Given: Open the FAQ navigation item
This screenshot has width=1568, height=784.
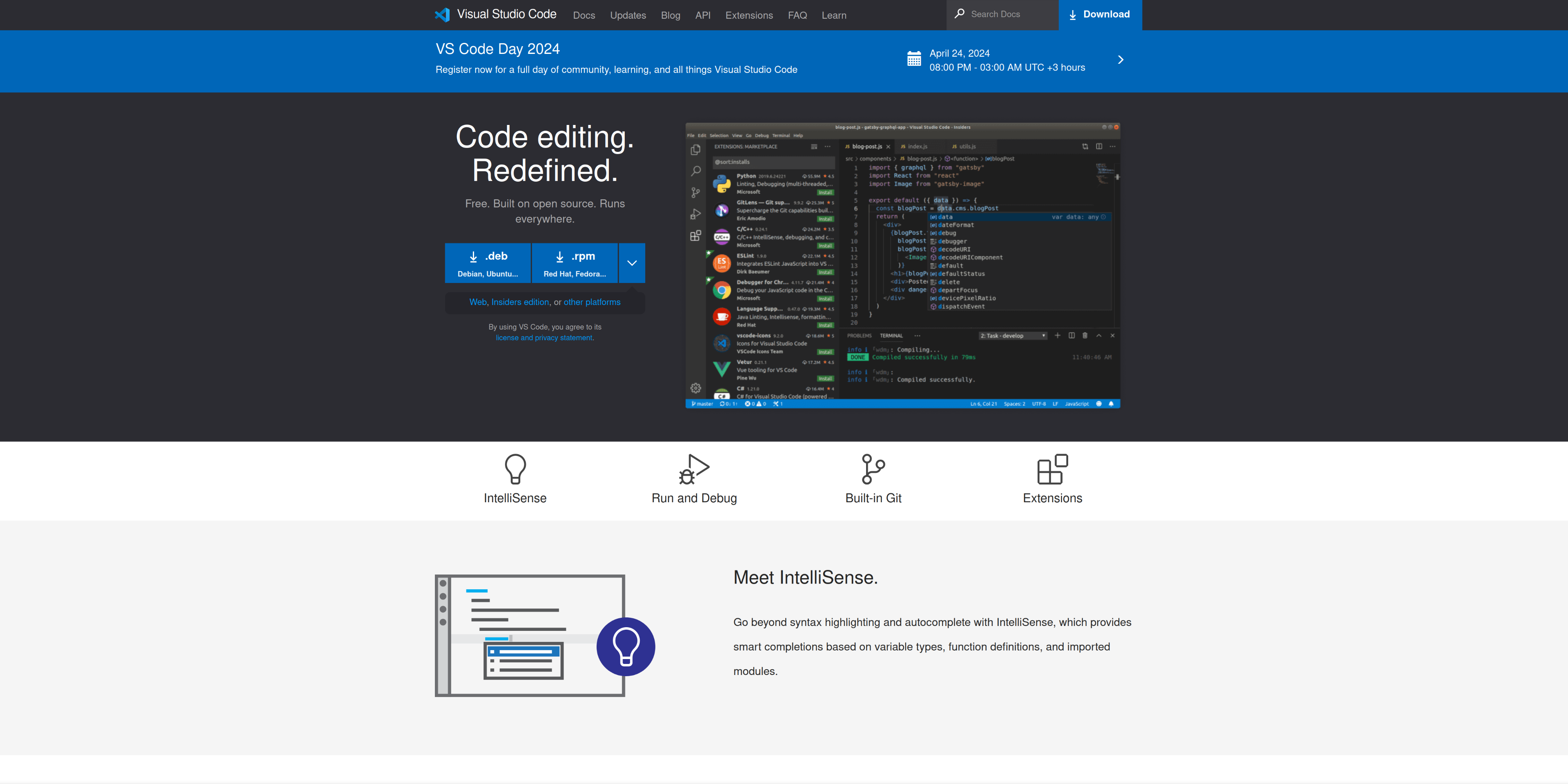Looking at the screenshot, I should [797, 15].
